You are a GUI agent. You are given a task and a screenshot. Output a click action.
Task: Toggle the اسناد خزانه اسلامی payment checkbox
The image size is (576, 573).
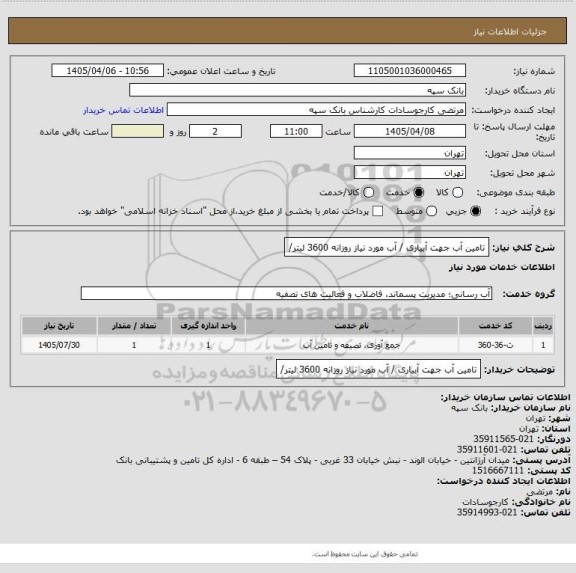coord(377,211)
